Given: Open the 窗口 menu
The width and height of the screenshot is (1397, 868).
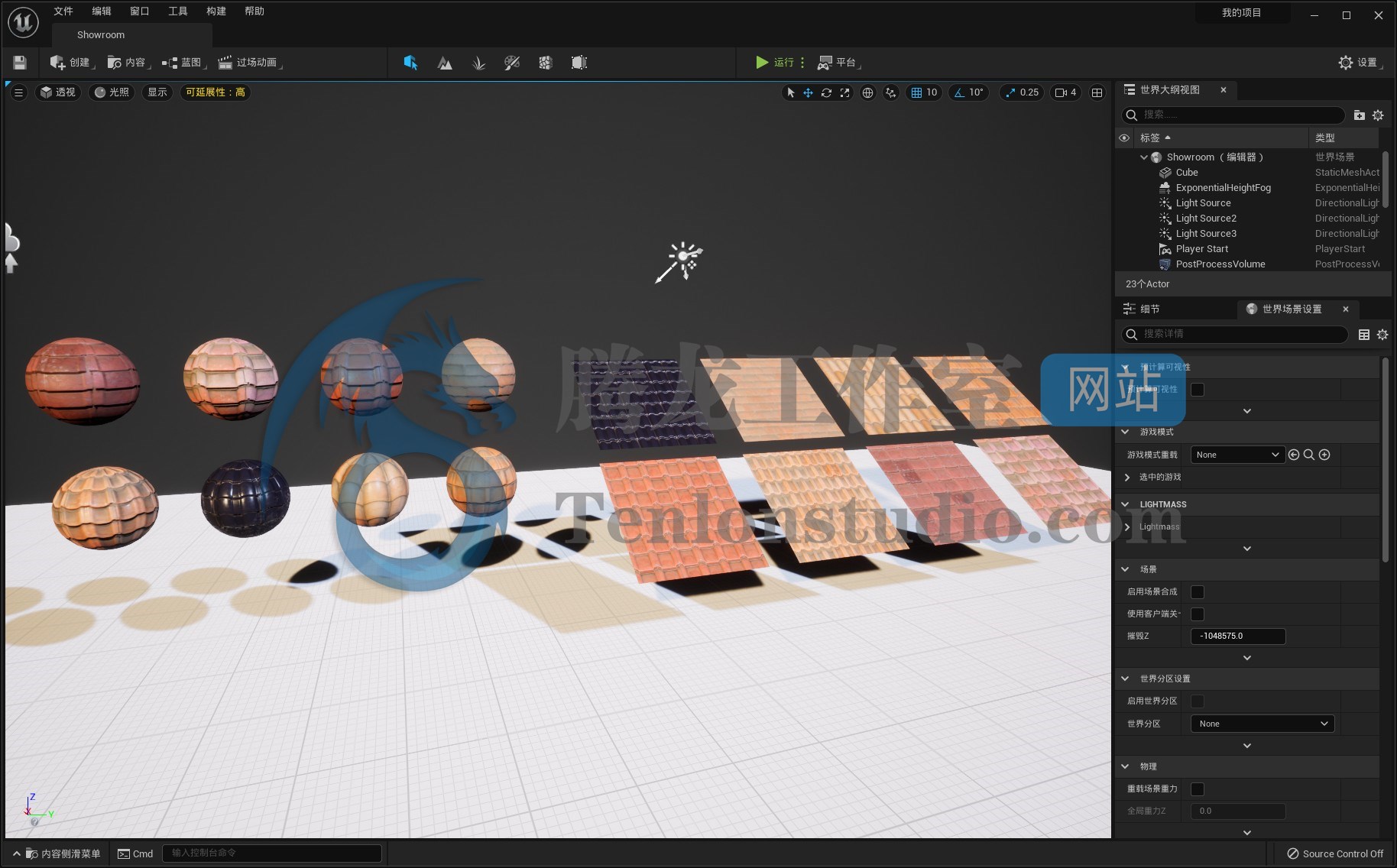Looking at the screenshot, I should [140, 11].
